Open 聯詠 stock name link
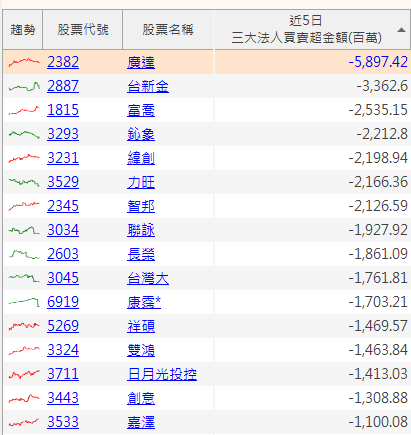 point(141,230)
